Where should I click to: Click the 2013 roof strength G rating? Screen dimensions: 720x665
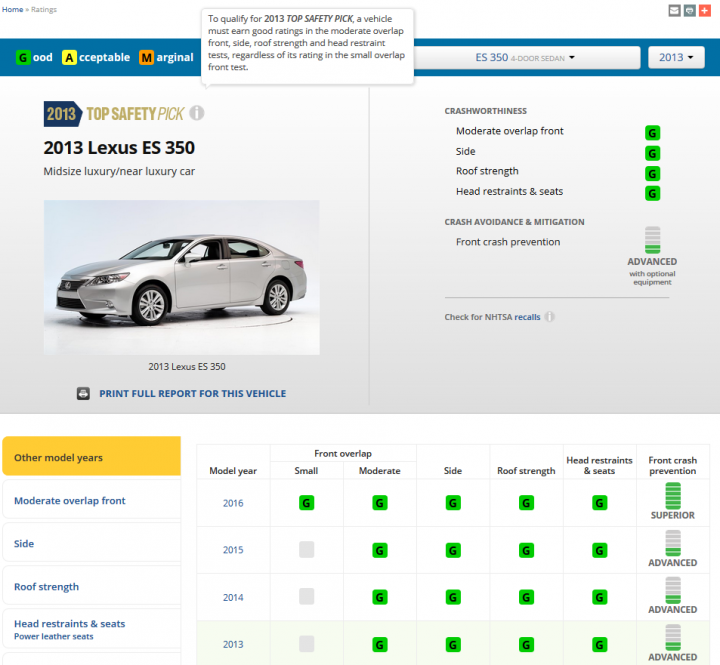(526, 645)
